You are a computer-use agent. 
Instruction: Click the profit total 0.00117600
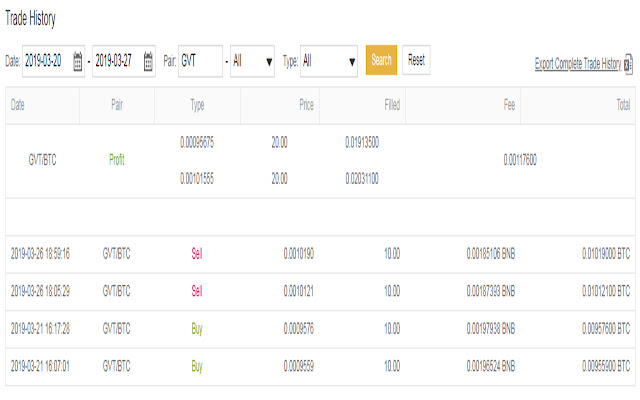coord(520,160)
